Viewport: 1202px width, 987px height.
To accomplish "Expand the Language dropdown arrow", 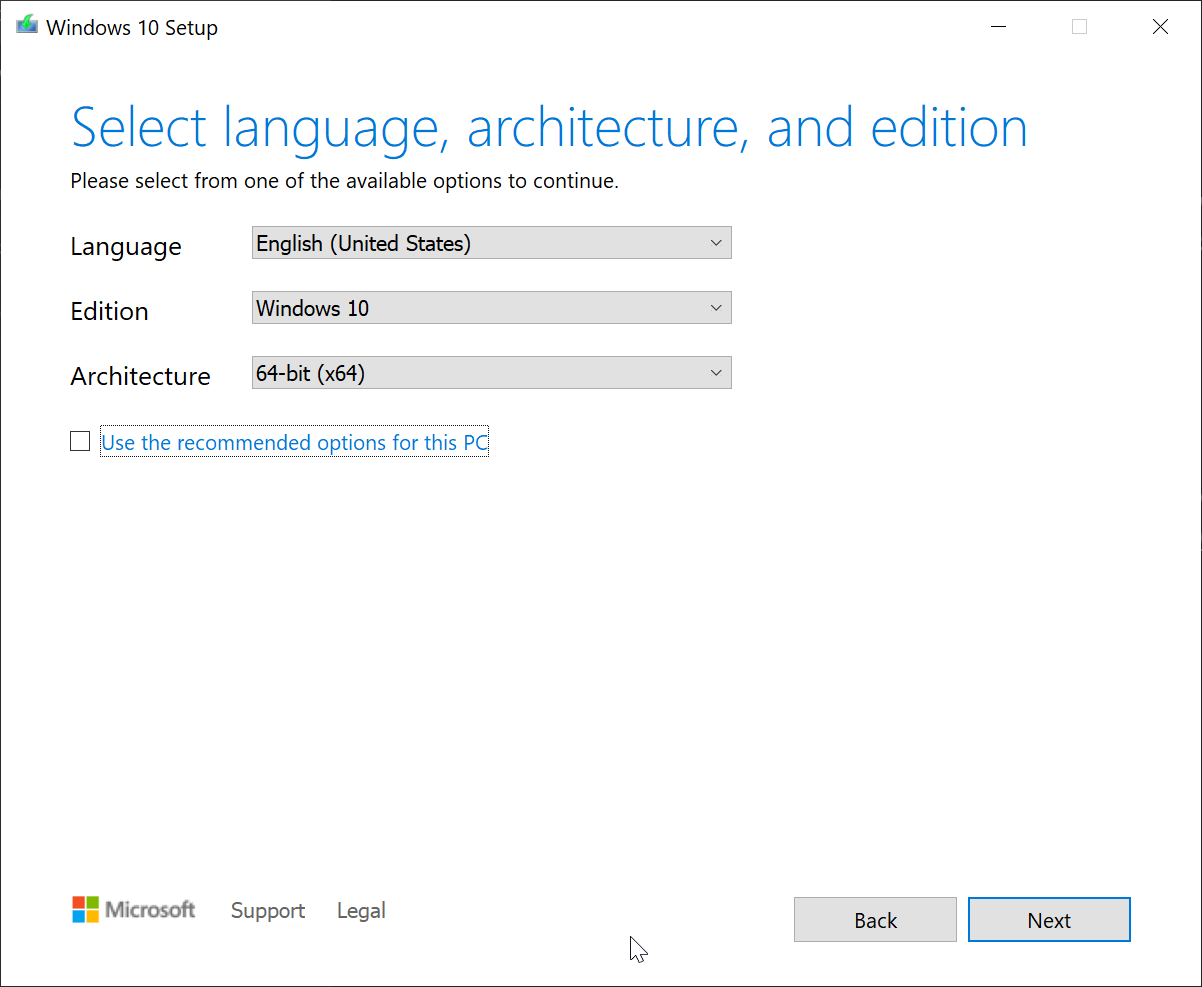I will point(715,243).
